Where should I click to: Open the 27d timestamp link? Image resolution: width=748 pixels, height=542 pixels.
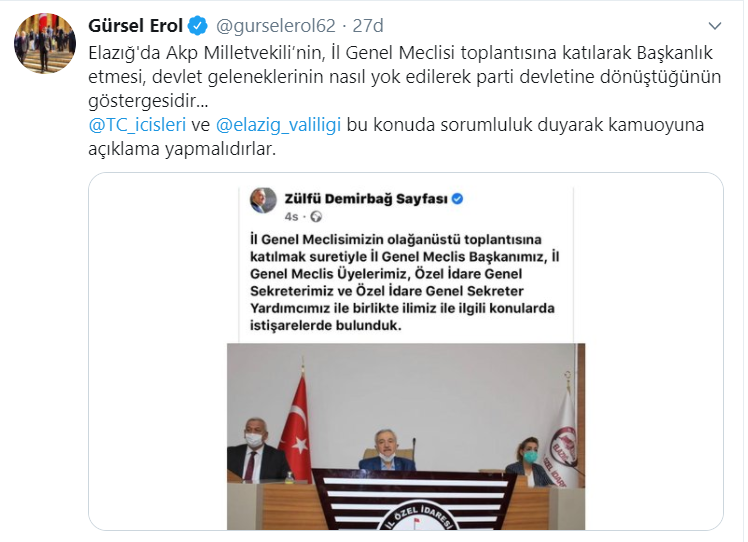click(x=368, y=26)
